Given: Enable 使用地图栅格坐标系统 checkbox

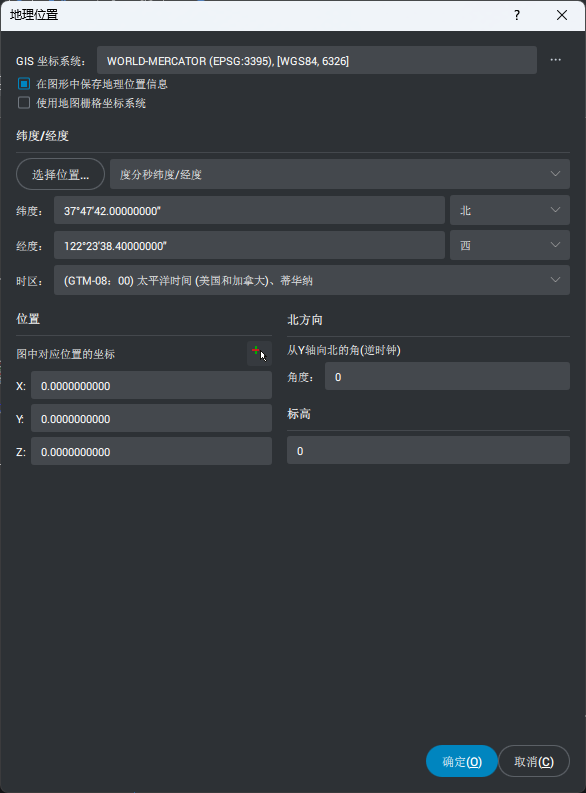Looking at the screenshot, I should [24, 103].
